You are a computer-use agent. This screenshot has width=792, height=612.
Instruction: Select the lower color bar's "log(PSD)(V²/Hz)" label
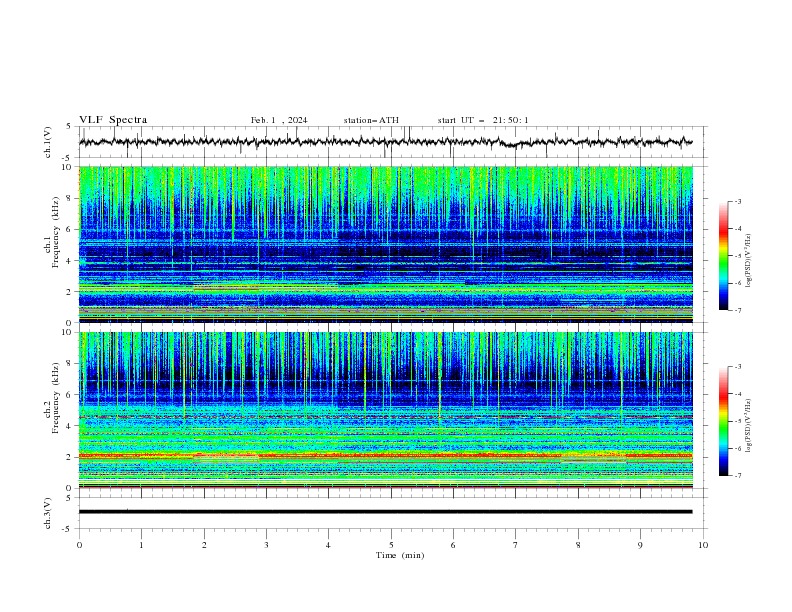[x=749, y=426]
